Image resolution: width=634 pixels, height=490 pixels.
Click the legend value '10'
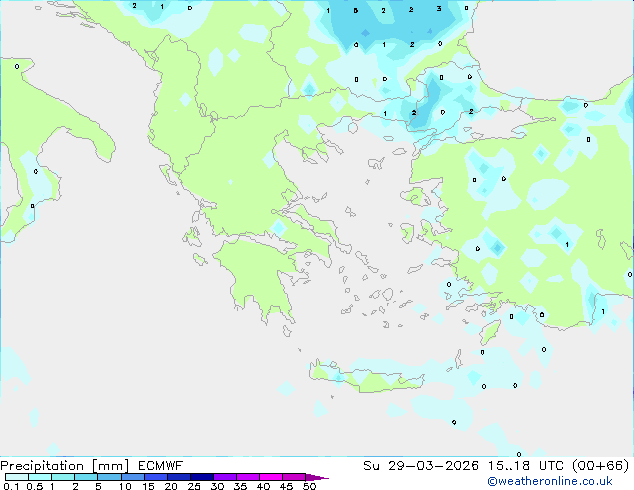[x=125, y=486]
